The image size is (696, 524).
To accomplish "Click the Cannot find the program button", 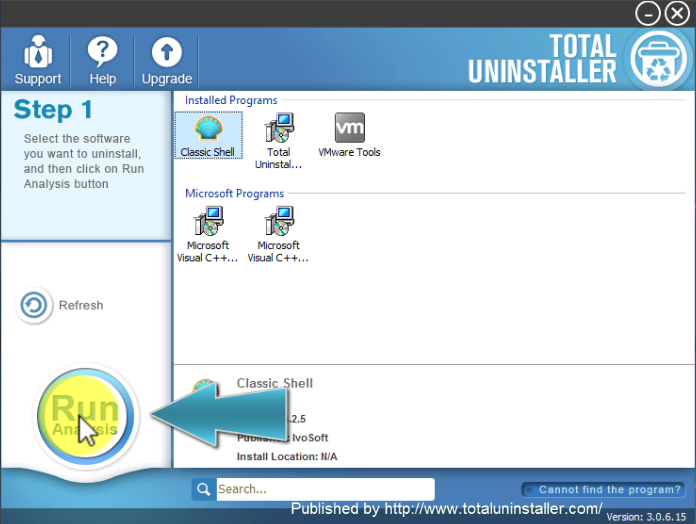I will click(603, 489).
